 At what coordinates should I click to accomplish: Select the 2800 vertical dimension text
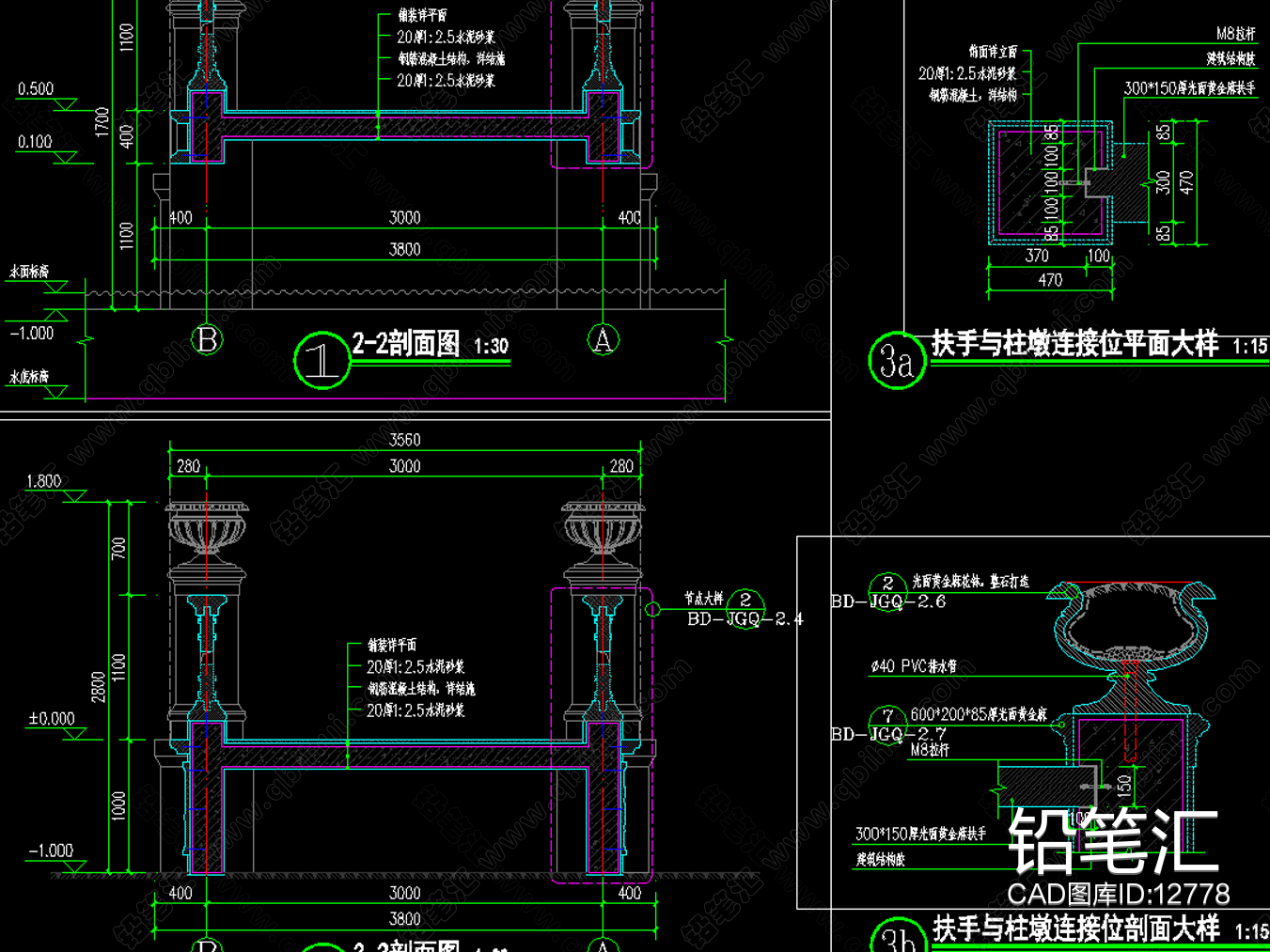98,687
